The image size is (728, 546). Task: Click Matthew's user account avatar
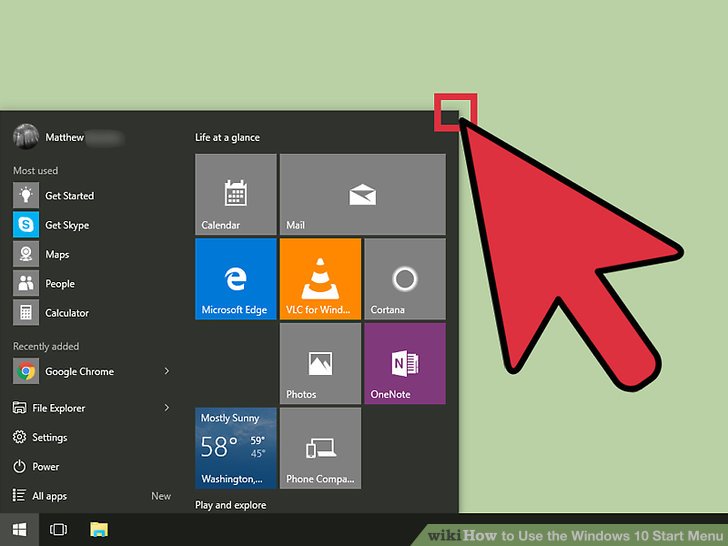click(x=26, y=137)
